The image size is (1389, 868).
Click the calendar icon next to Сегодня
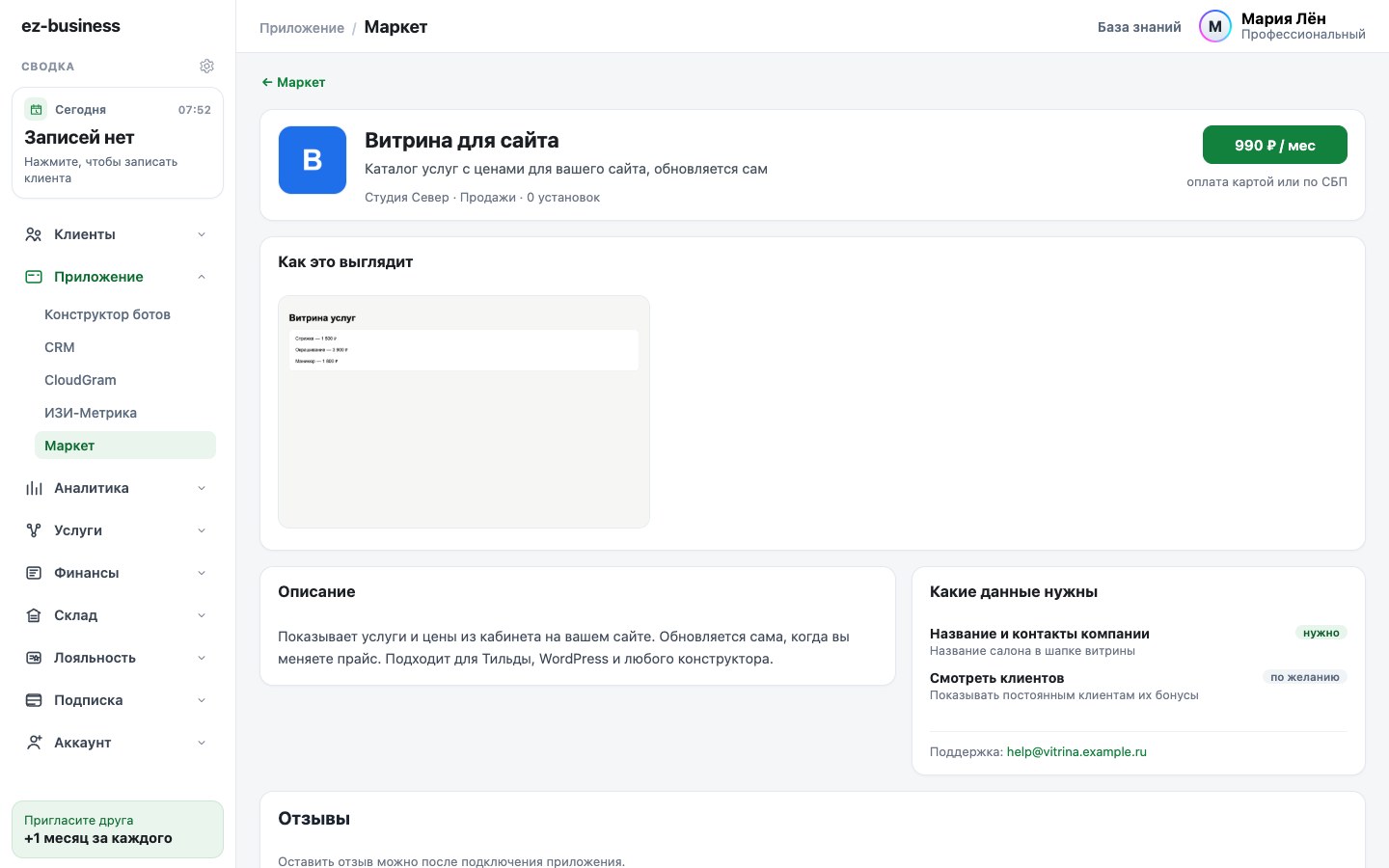click(x=36, y=109)
